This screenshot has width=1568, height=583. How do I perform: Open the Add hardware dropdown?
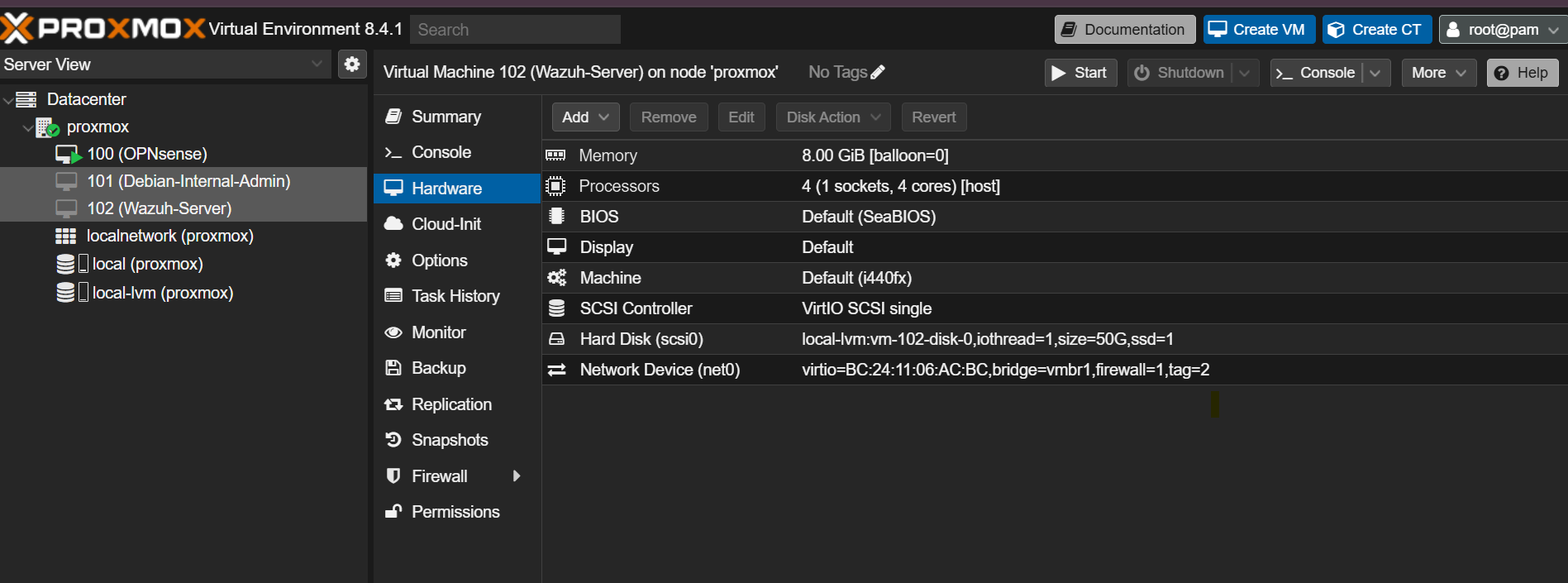(x=585, y=117)
